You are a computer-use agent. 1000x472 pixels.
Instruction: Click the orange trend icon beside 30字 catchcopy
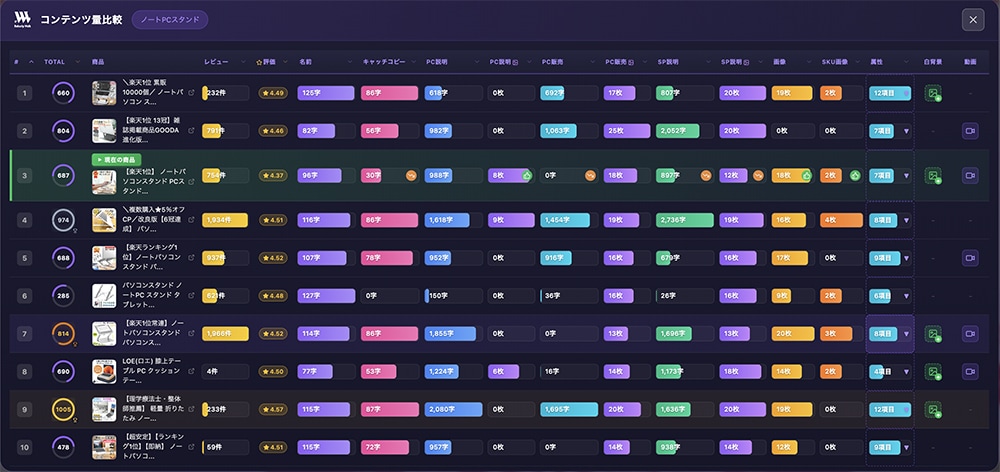(410, 175)
